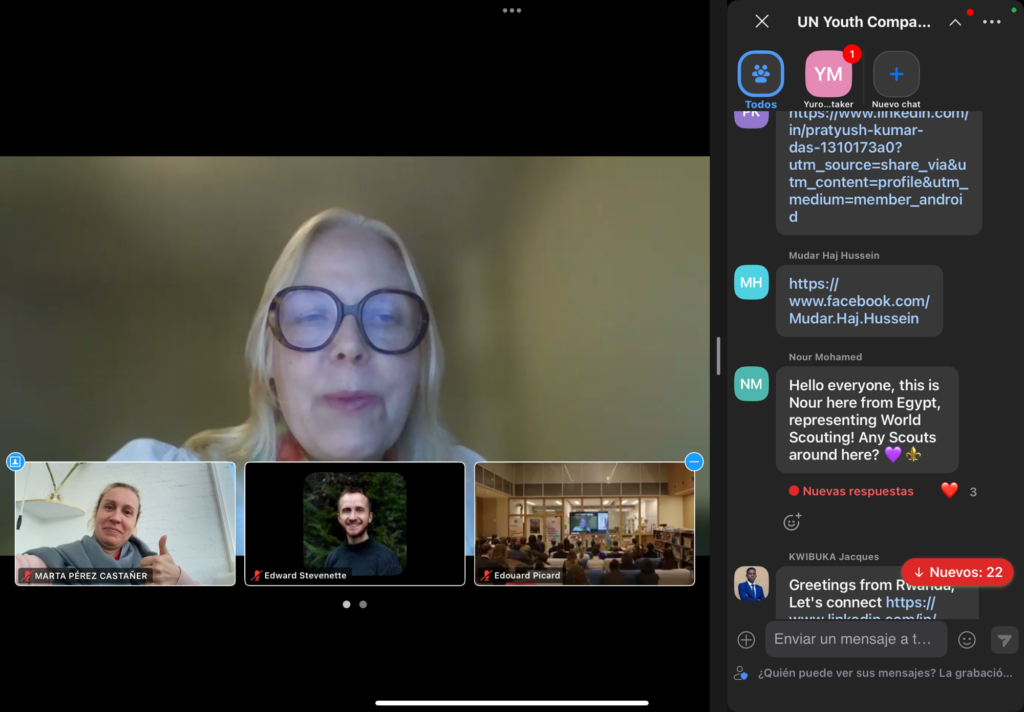Viewport: 1024px width, 712px height.
Task: Start a Nuevo chat with the plus icon
Action: (896, 74)
